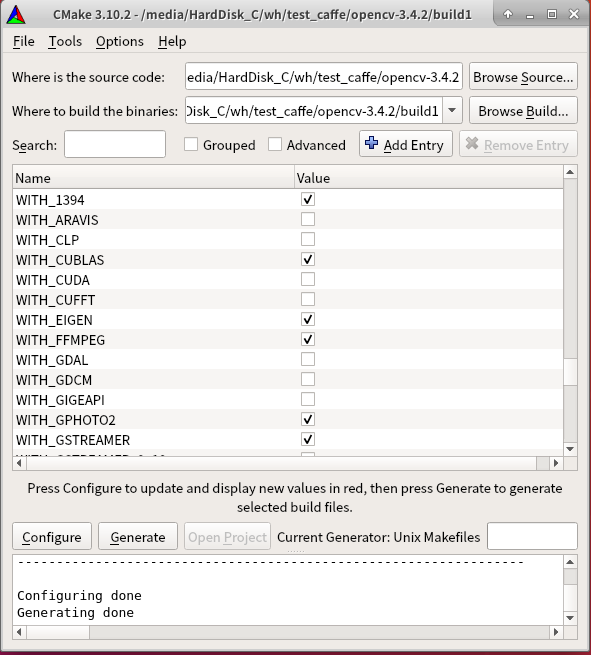Uncheck WITH_CUBLAS option
Screen dimensions: 591x655
(x=308, y=259)
